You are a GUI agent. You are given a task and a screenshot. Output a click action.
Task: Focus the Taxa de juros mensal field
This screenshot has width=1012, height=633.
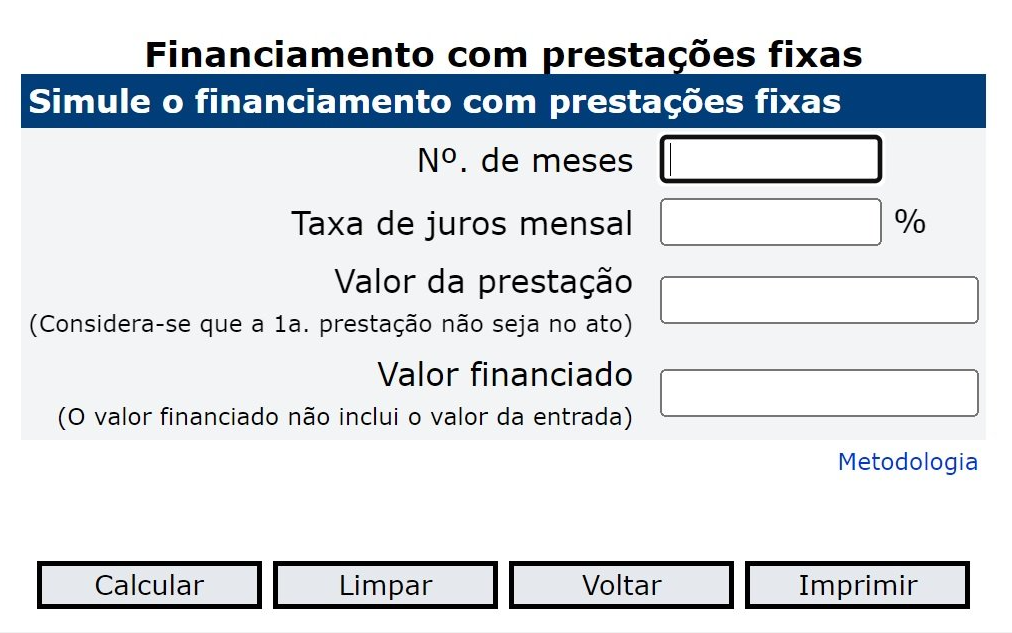click(770, 222)
